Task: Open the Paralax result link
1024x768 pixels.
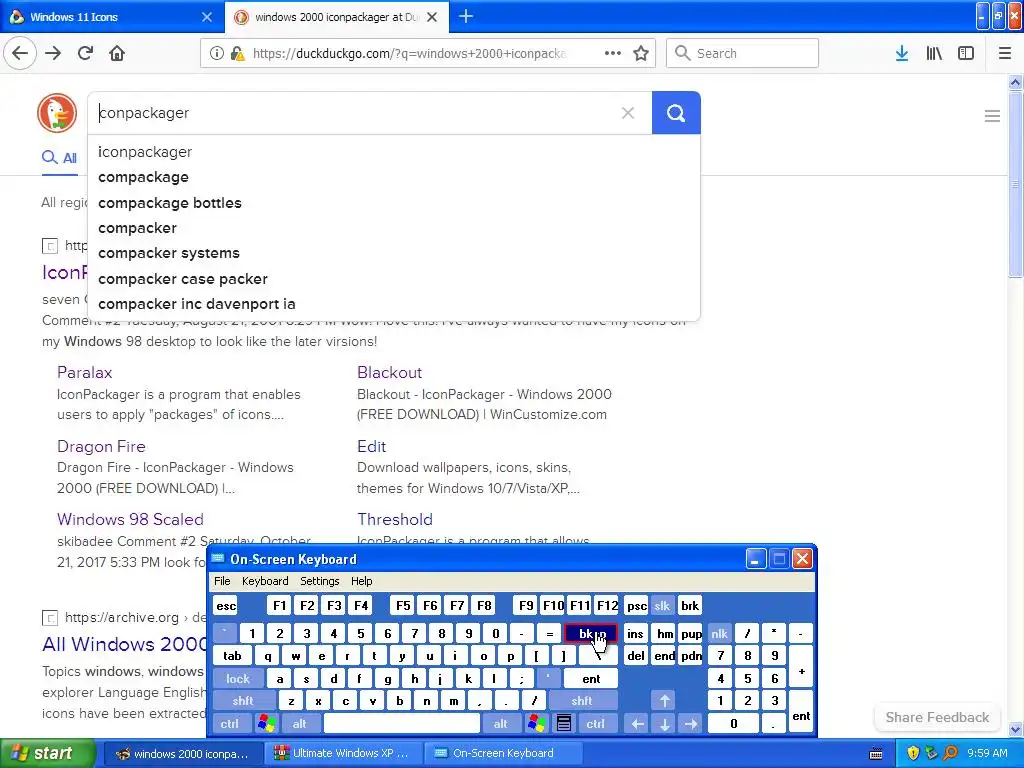Action: (84, 372)
